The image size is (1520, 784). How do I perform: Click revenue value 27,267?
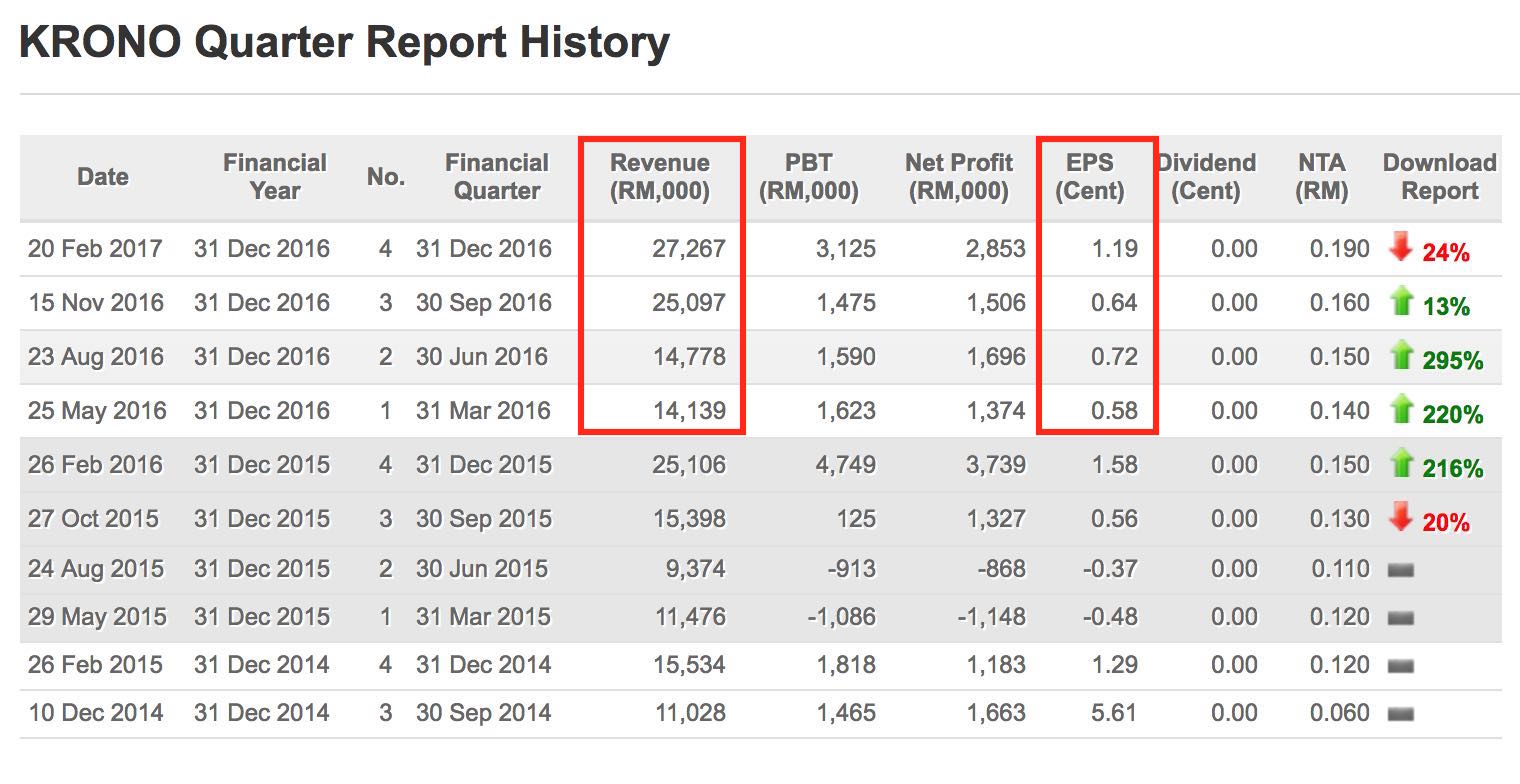691,249
